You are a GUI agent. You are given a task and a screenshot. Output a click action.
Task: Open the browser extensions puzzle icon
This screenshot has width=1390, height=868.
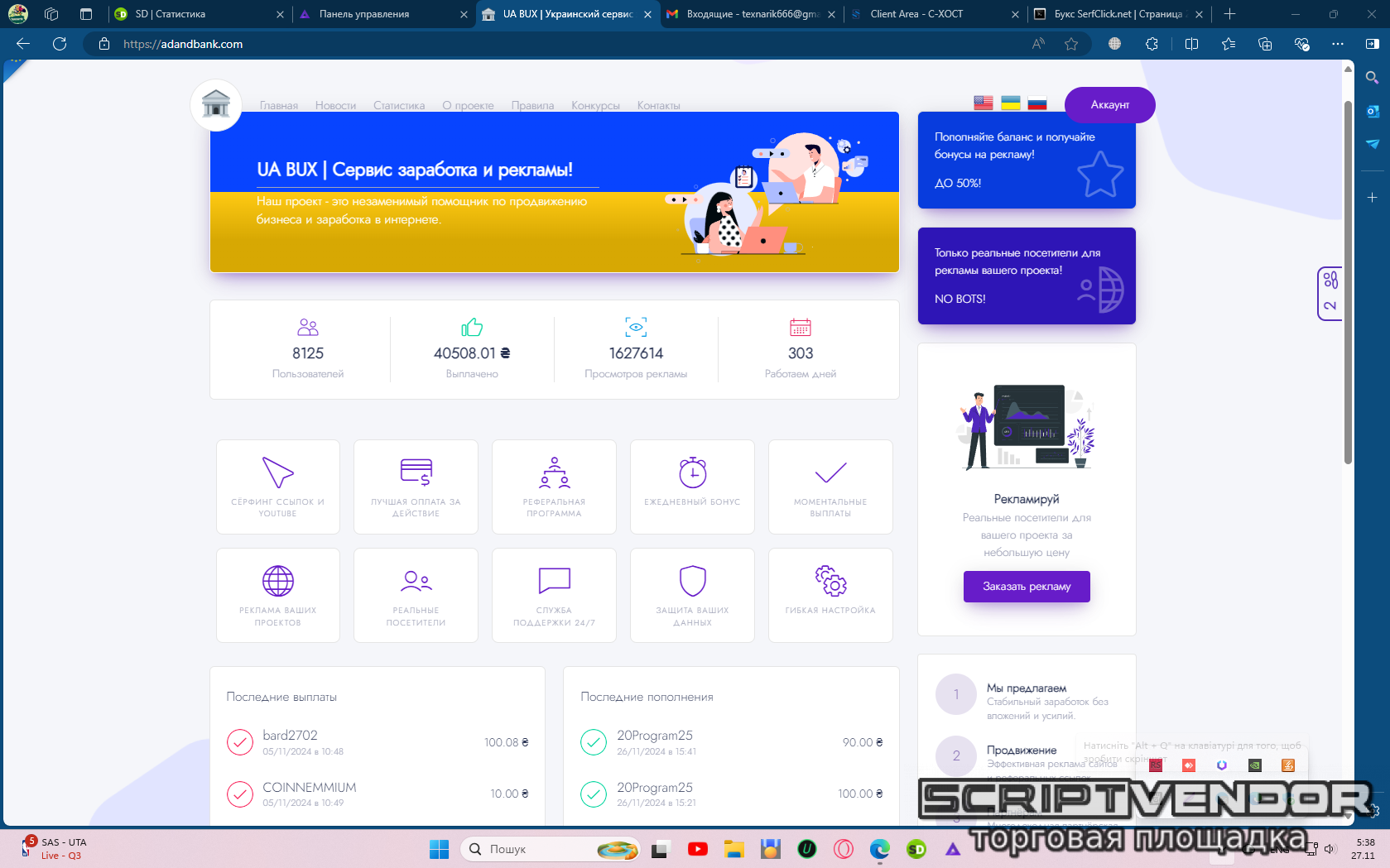(x=1152, y=44)
